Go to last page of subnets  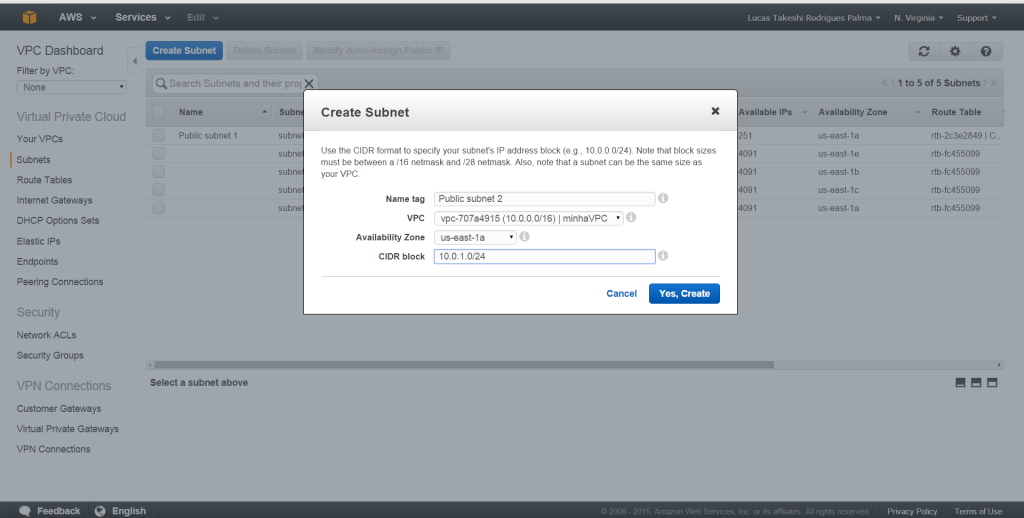click(993, 83)
